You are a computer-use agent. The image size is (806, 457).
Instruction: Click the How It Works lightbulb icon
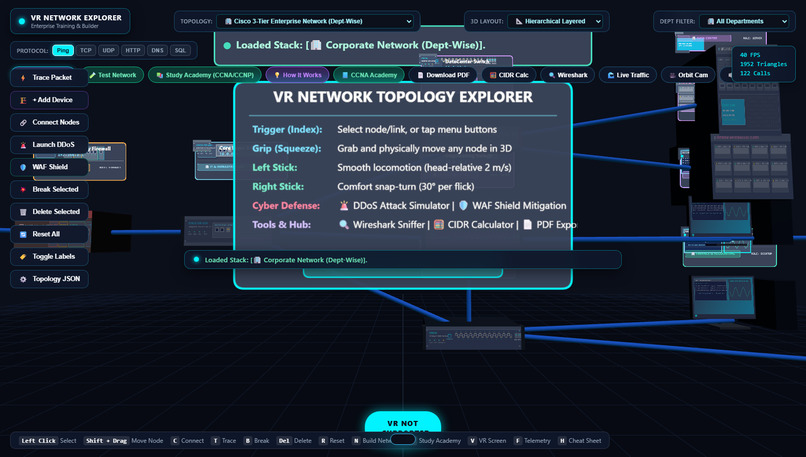pyautogui.click(x=277, y=75)
